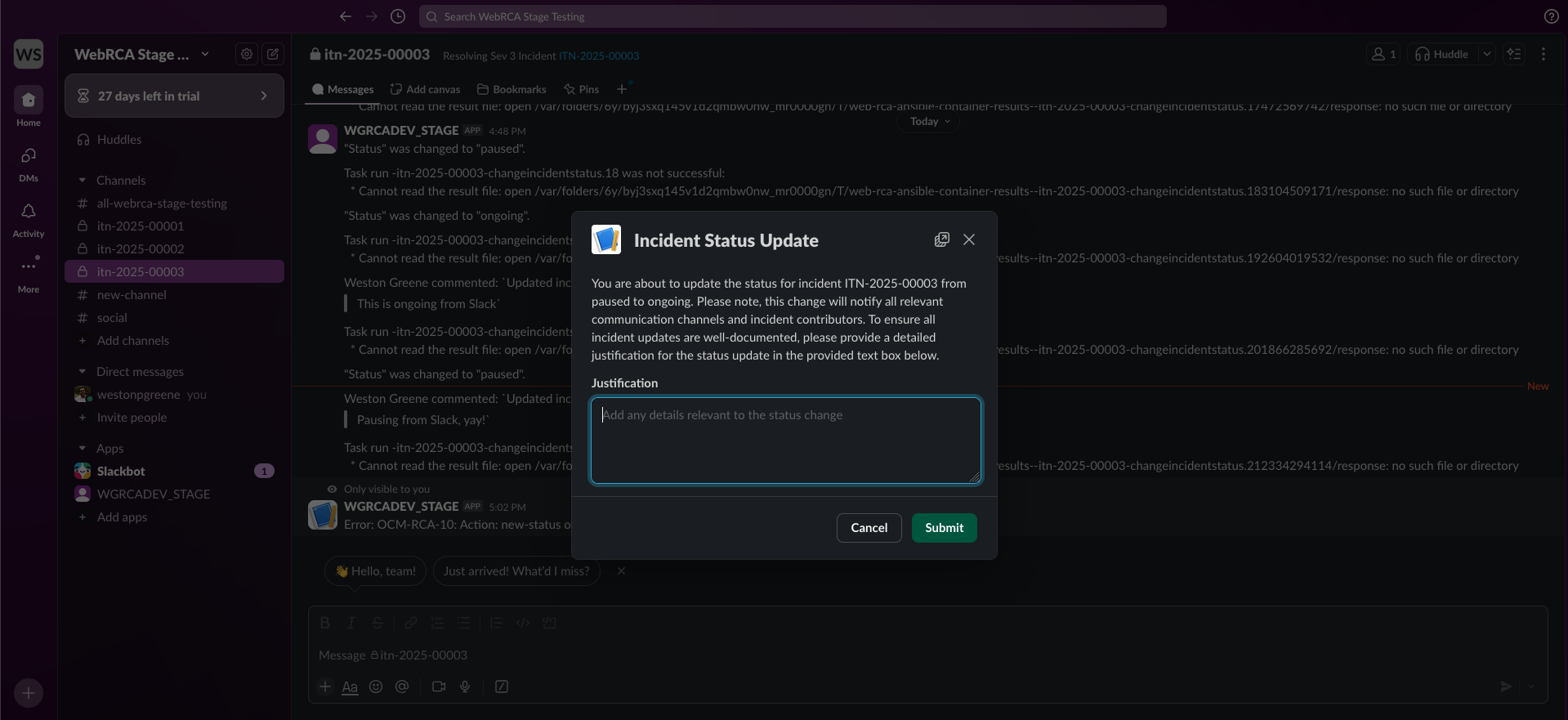Viewport: 1568px width, 720px height.
Task: Send the "Hello, team!" suggested reply
Action: tap(377, 571)
